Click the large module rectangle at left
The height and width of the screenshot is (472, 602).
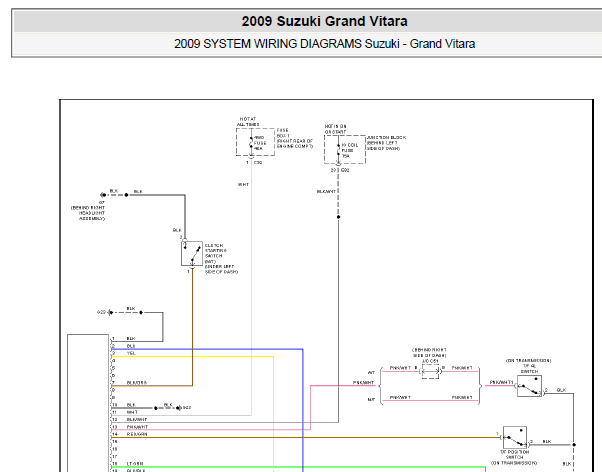(88, 403)
